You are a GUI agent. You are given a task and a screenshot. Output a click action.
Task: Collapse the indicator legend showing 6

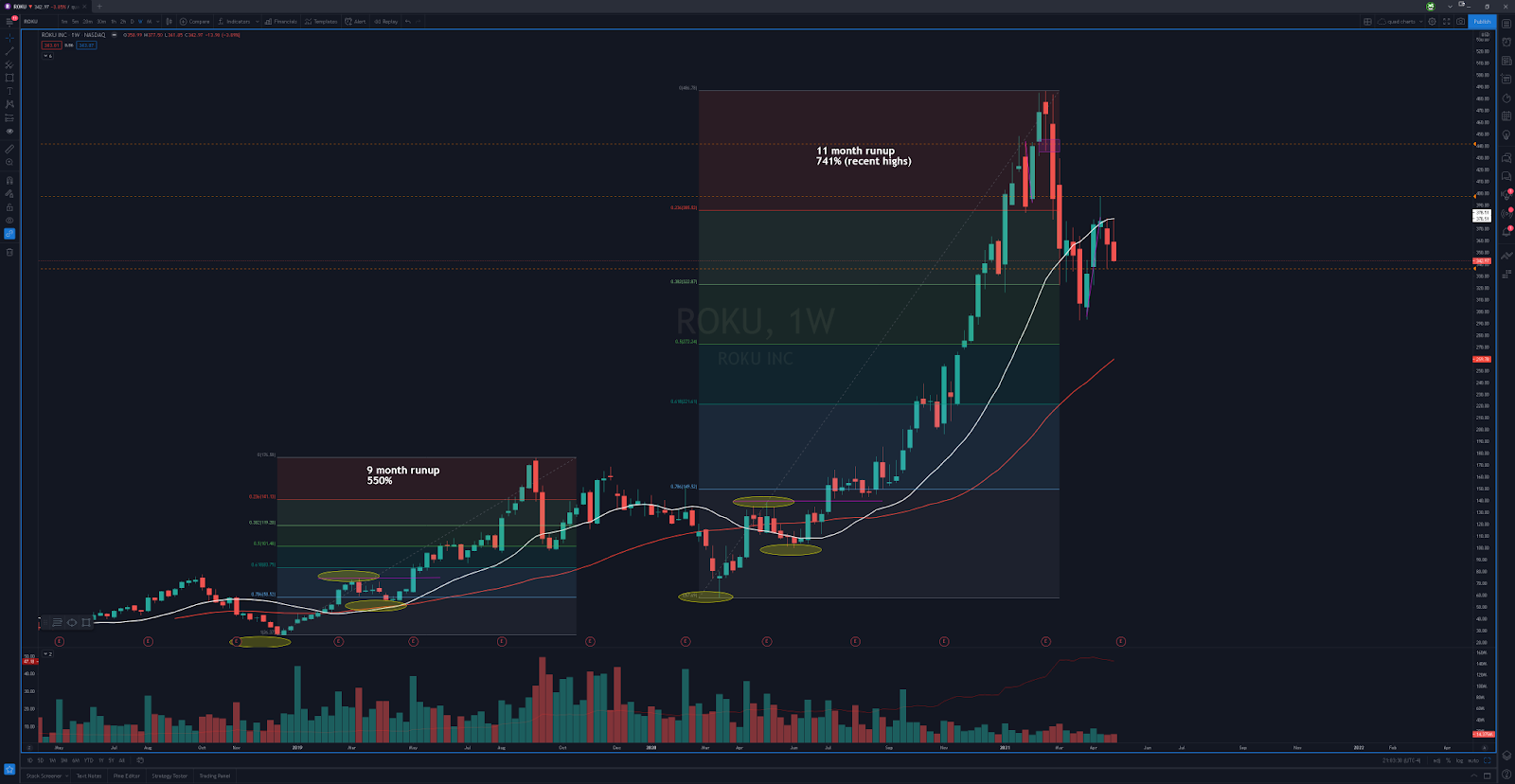click(47, 56)
